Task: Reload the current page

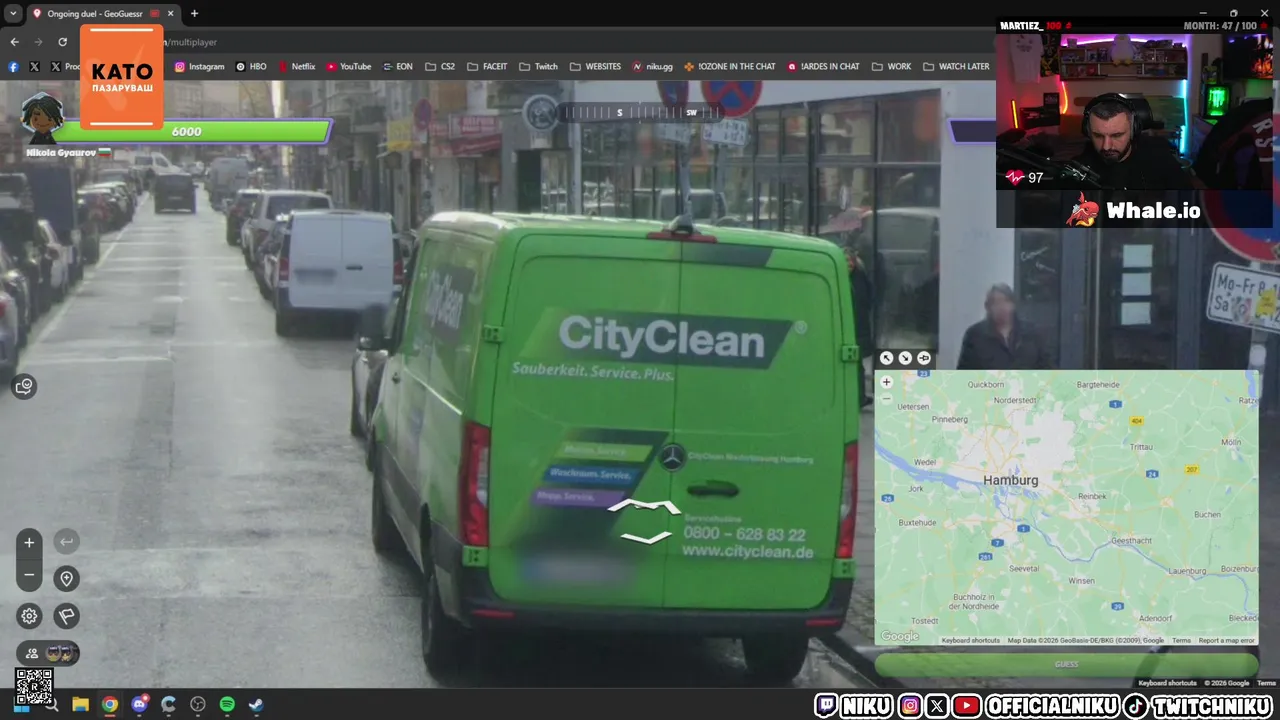Action: pyautogui.click(x=62, y=42)
